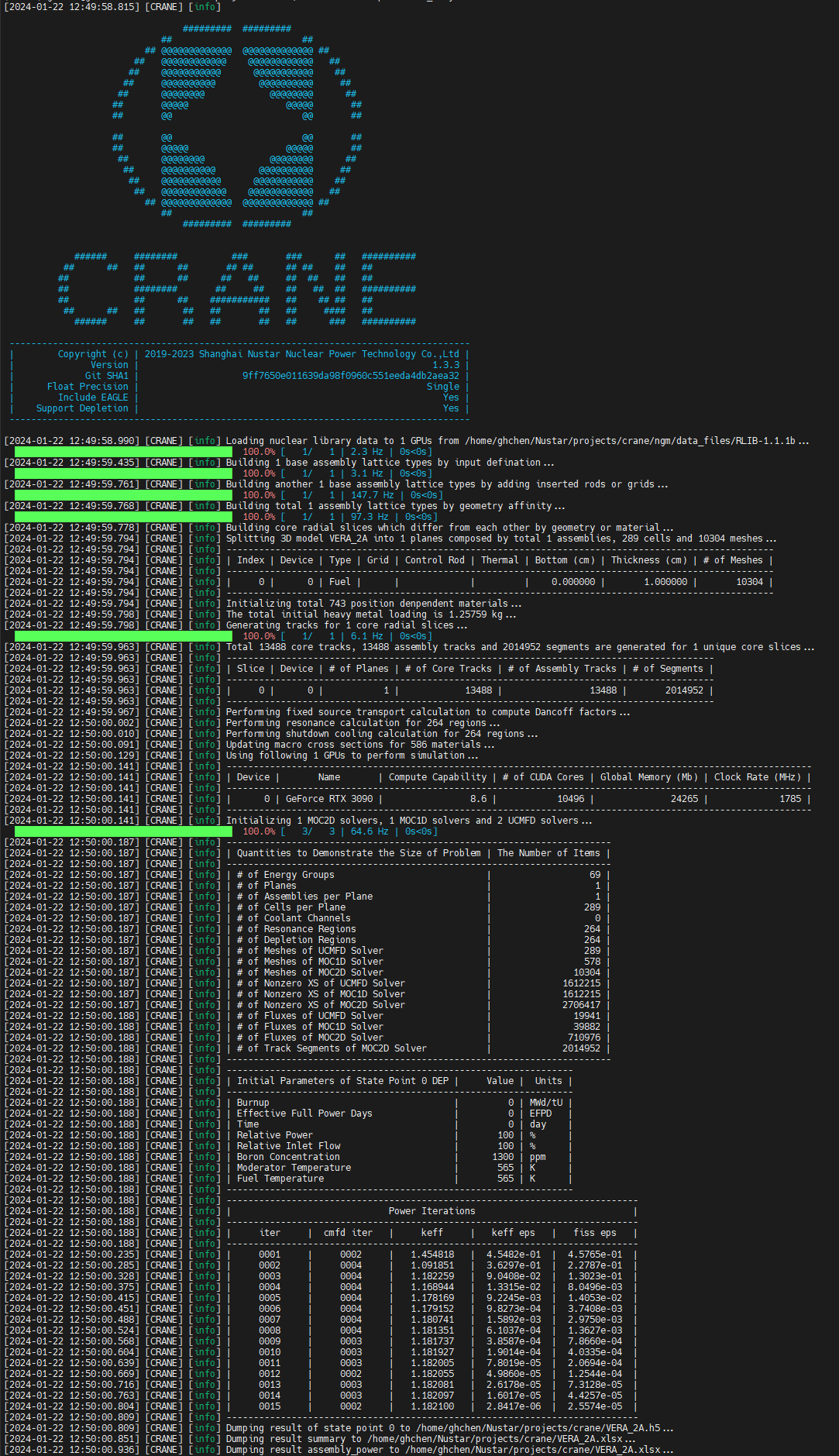
Task: Click the 'Splitting 3D model VERA_2A' line
Action: (x=501, y=539)
